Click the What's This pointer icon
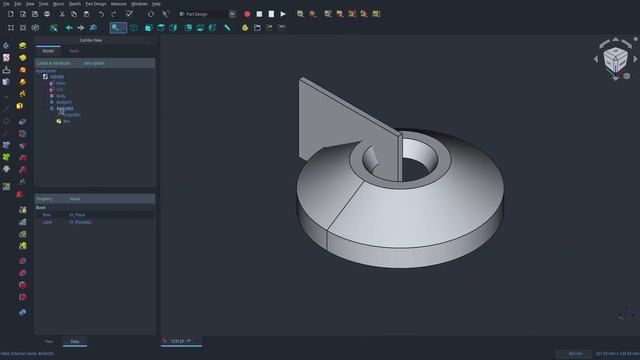The image size is (640, 360). pos(166,14)
